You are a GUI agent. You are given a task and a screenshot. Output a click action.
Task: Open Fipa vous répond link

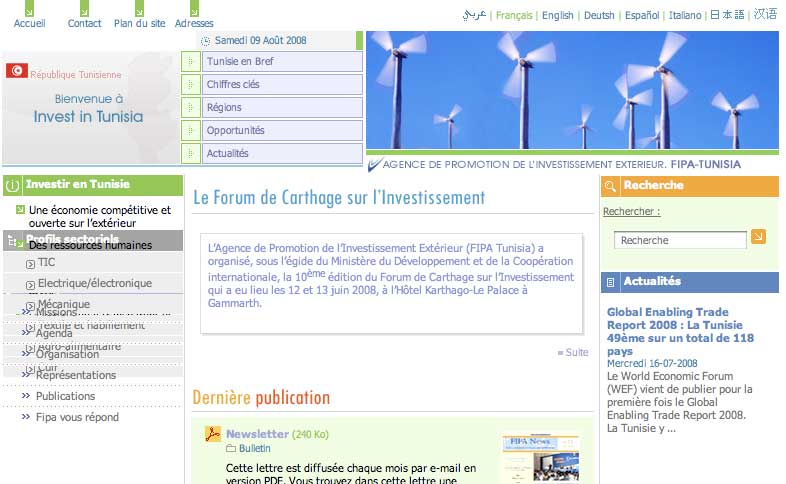click(x=77, y=417)
